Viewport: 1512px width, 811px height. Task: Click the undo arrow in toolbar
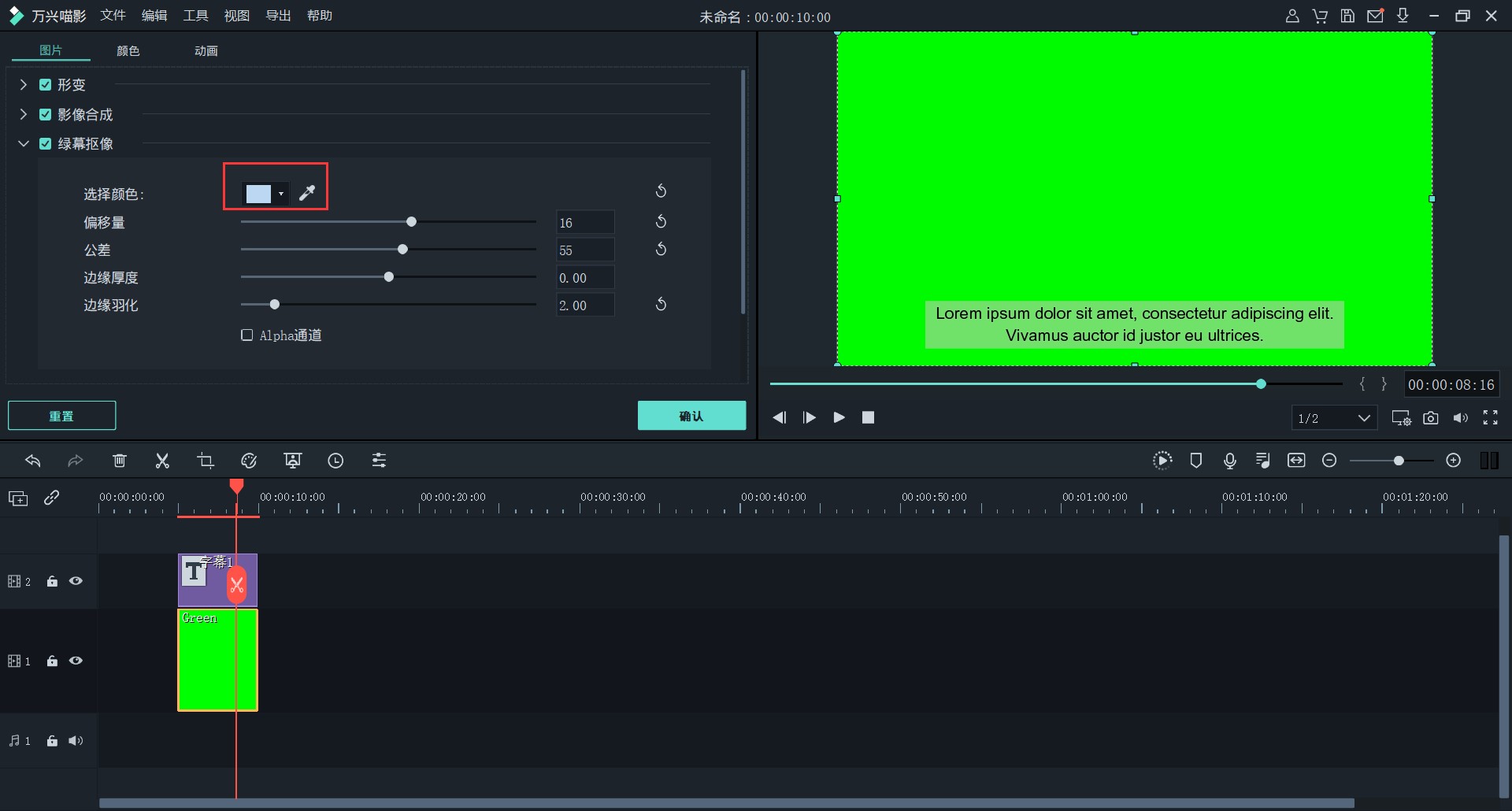click(x=33, y=461)
